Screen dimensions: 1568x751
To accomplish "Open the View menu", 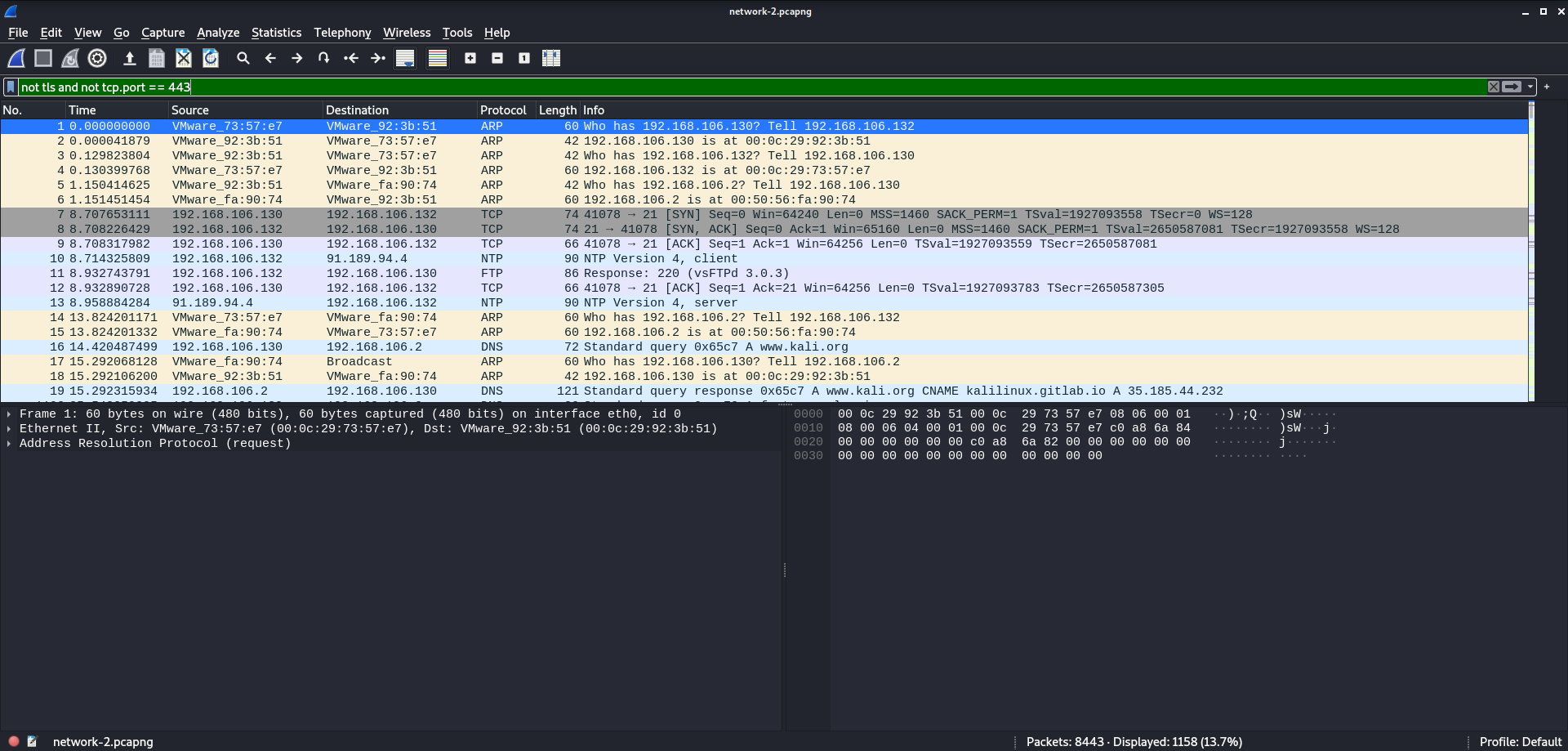I will [x=87, y=33].
